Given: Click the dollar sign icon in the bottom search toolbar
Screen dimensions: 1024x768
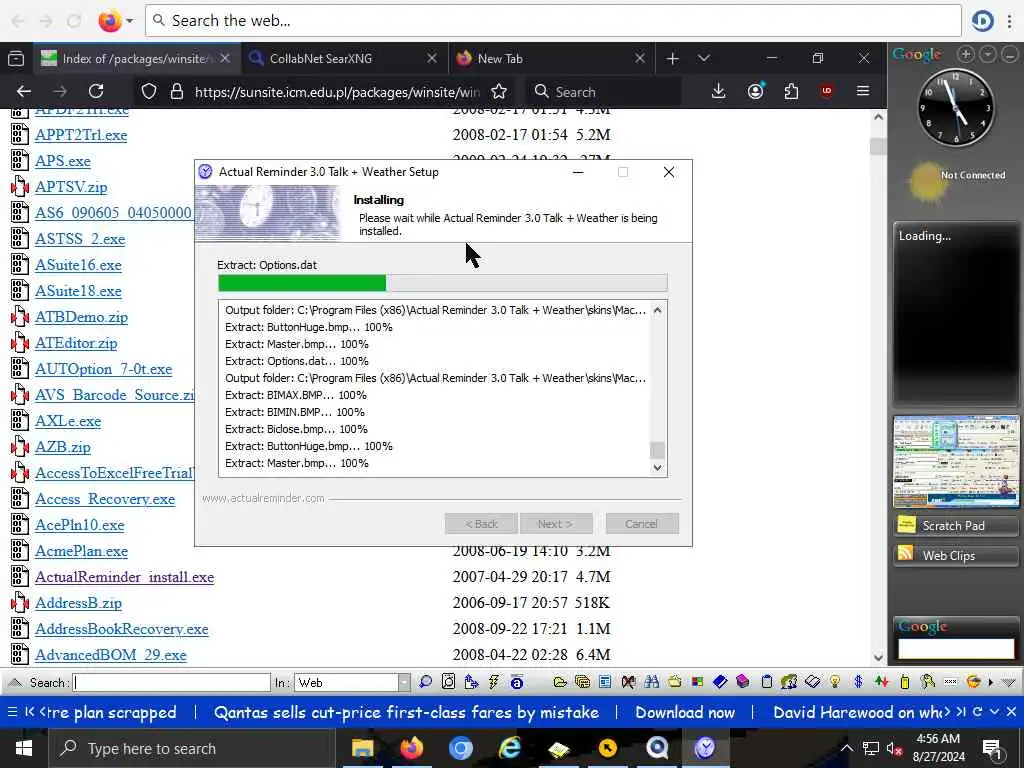Looking at the screenshot, I should pos(858,682).
